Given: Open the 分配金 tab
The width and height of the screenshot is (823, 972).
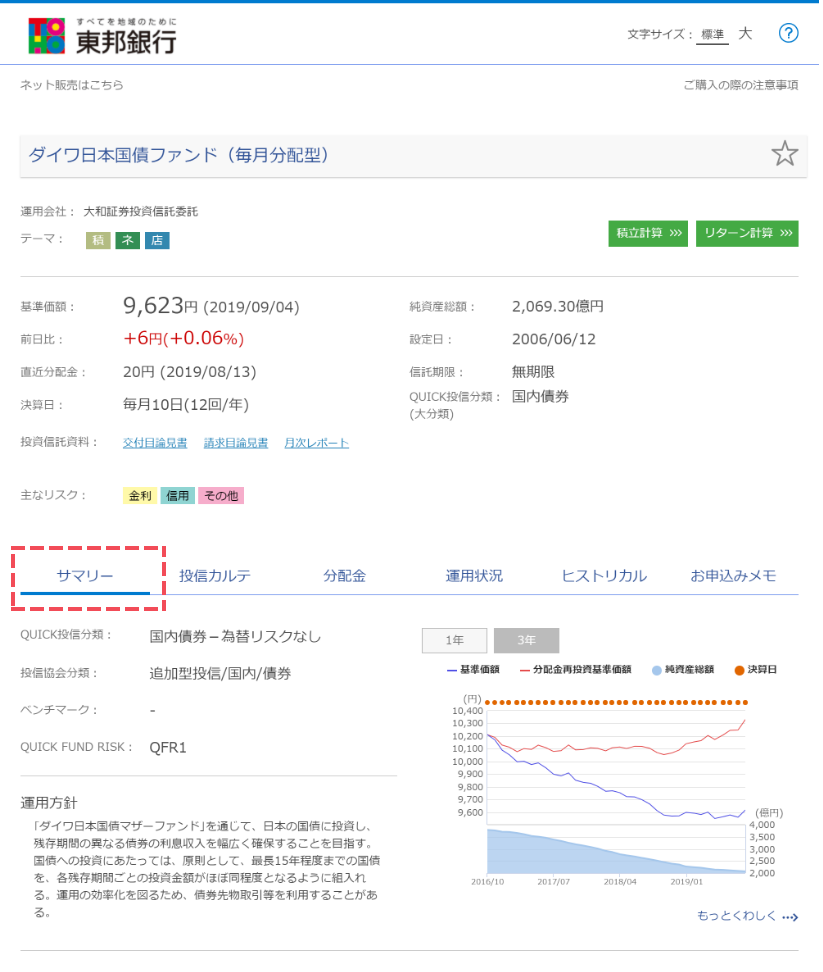Looking at the screenshot, I should point(345,576).
